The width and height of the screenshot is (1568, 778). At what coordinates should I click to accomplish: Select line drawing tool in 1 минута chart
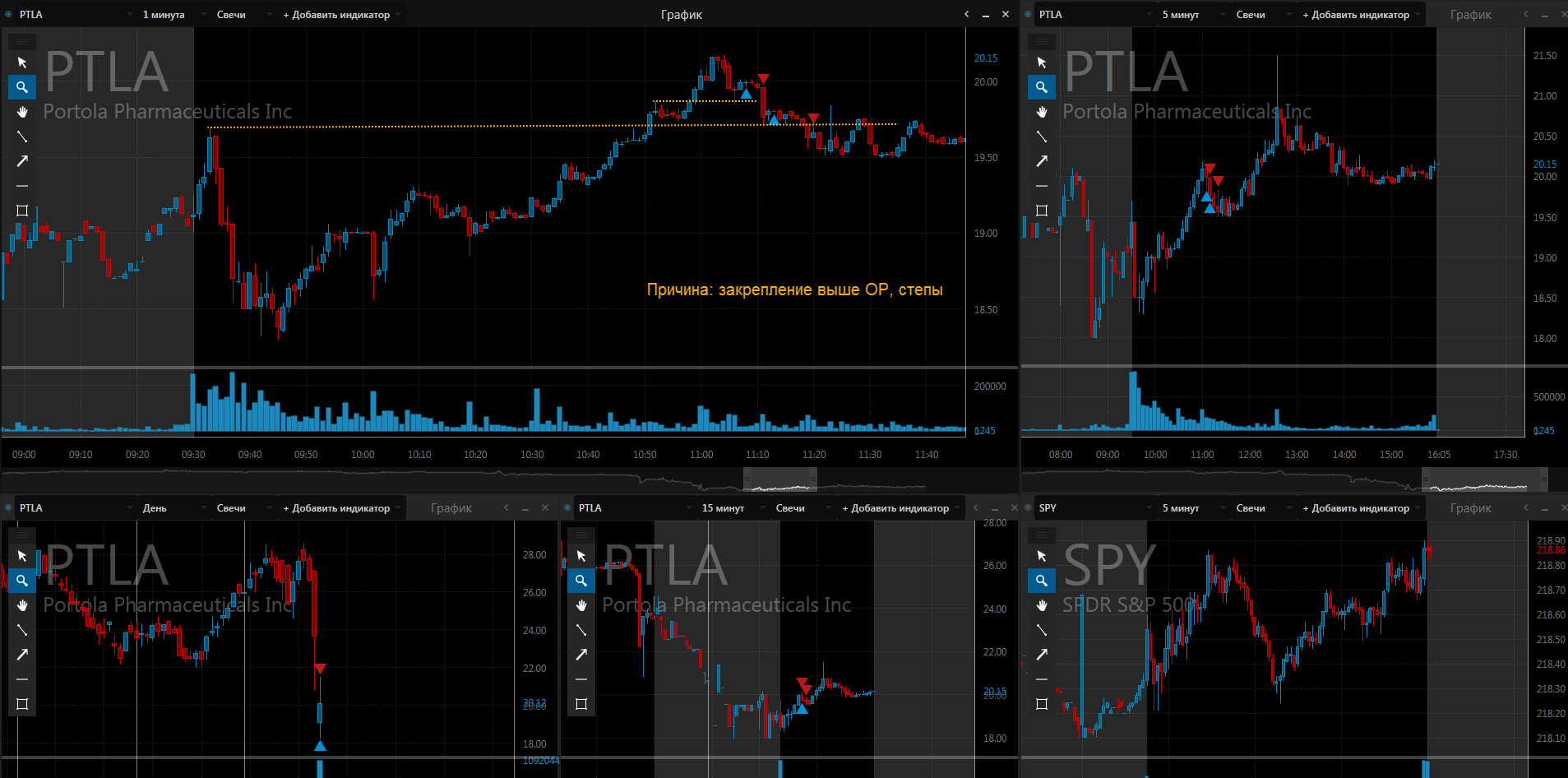click(22, 137)
